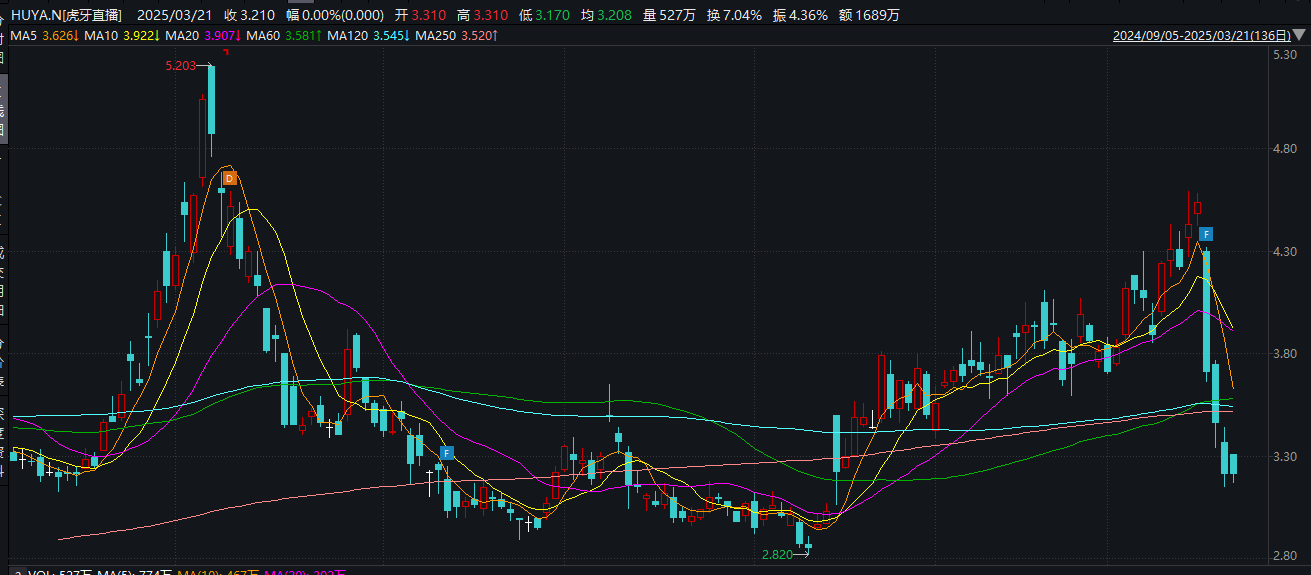
Task: Click the 5.203 highest price arrow label
Action: click(x=183, y=66)
